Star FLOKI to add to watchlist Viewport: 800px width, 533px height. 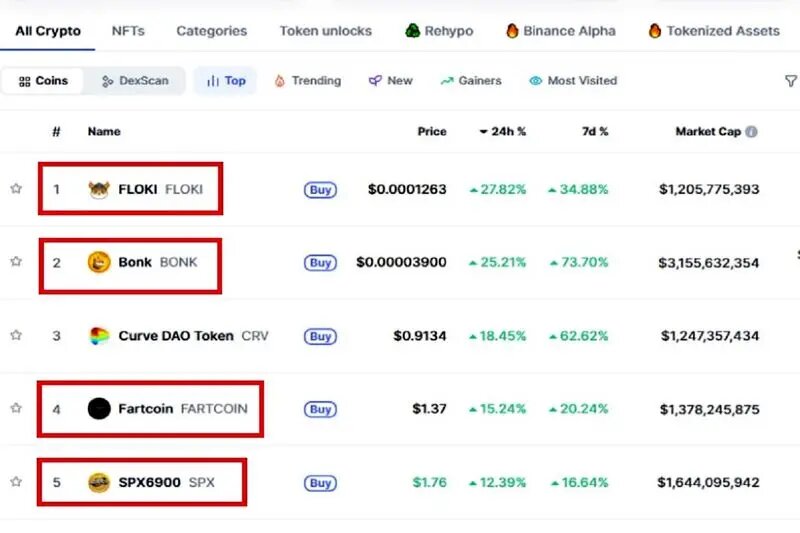[x=16, y=188]
